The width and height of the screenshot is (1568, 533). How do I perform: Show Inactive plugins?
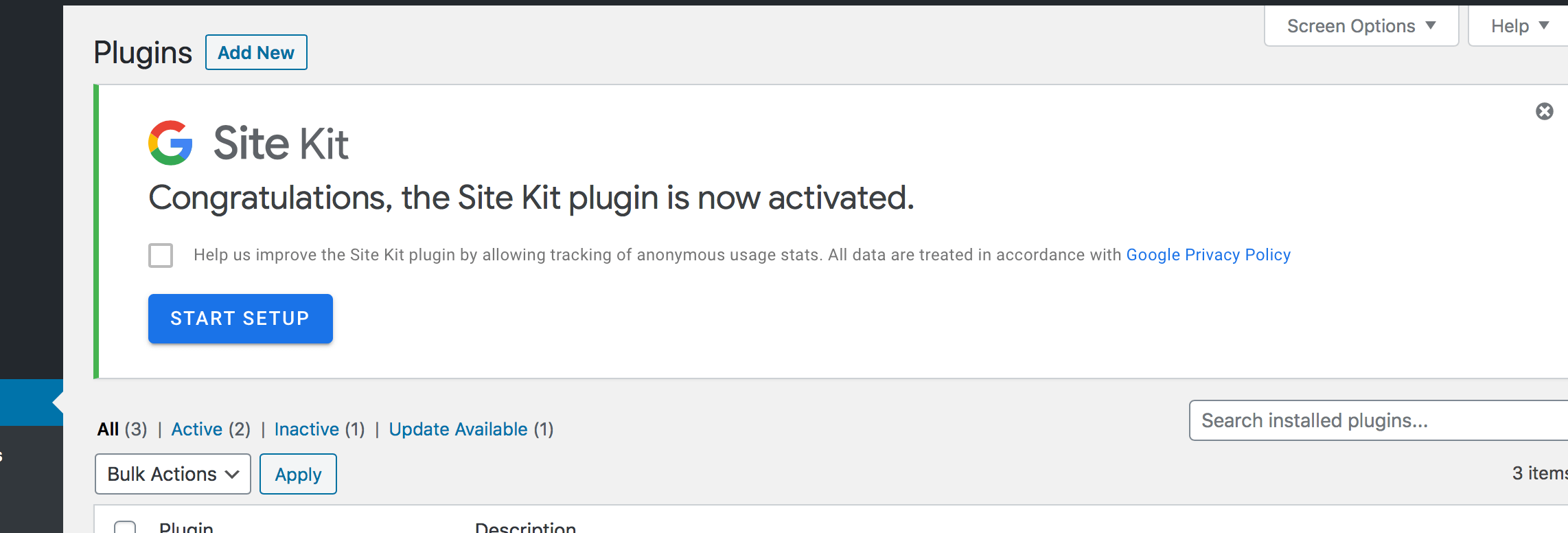click(x=307, y=429)
